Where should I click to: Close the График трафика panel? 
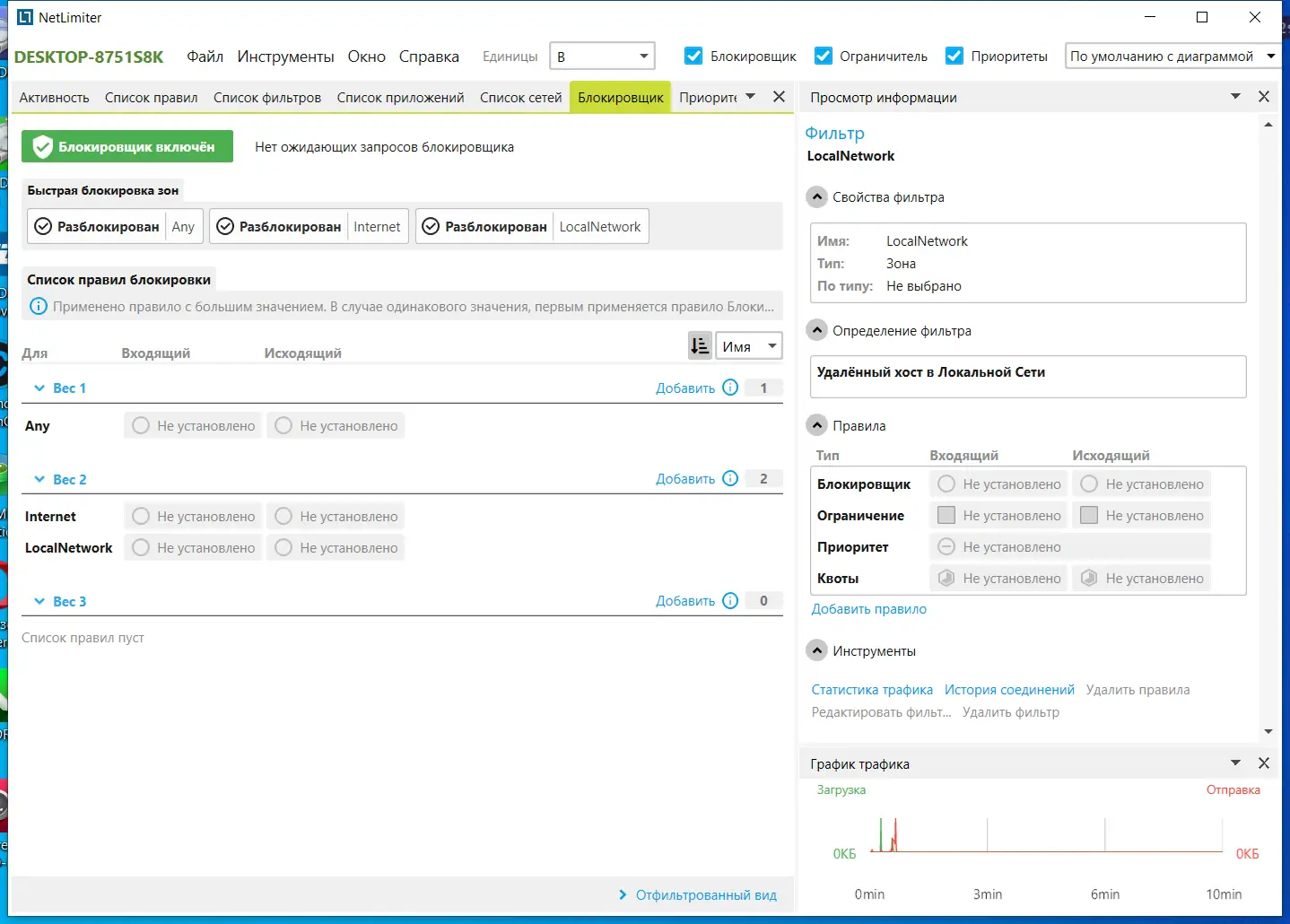tap(1264, 763)
